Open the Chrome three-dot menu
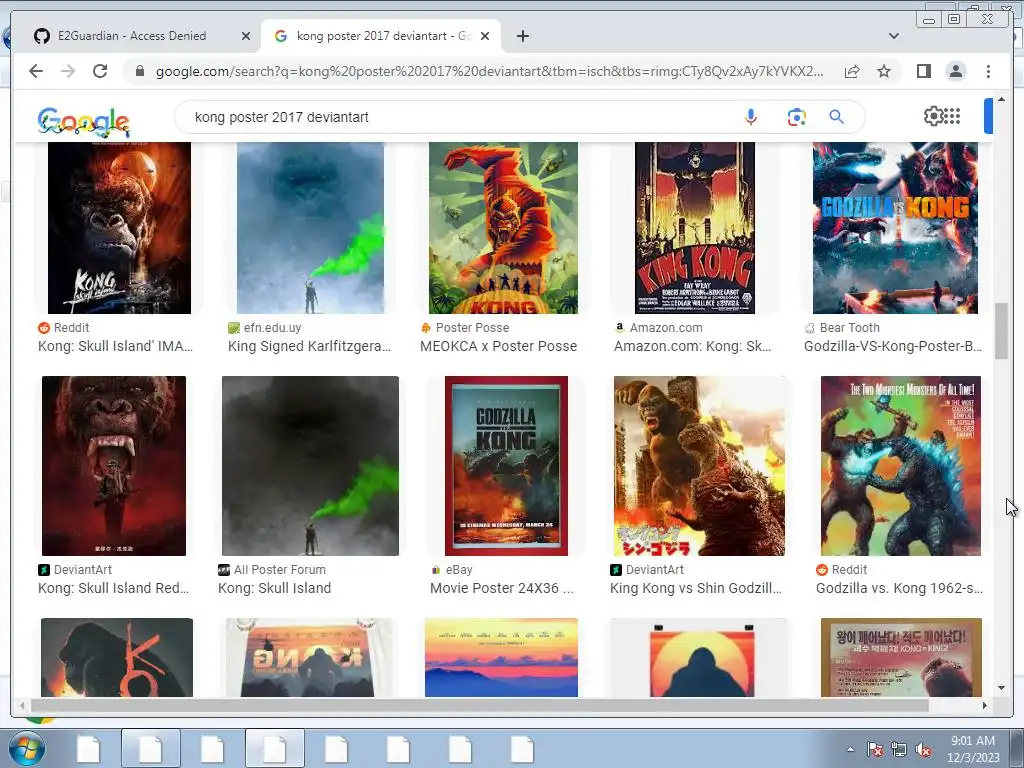Image resolution: width=1024 pixels, height=768 pixels. pyautogui.click(x=988, y=71)
